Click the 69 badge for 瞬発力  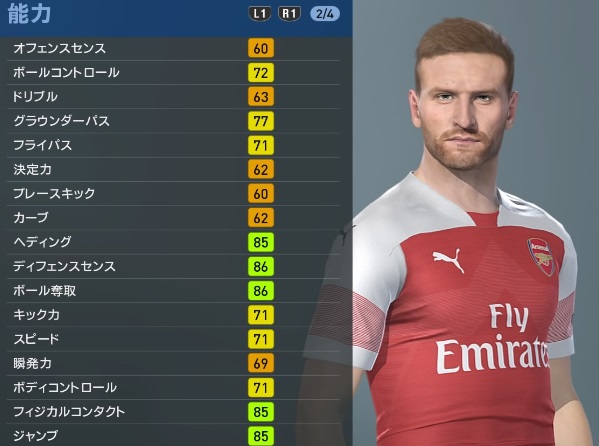[x=261, y=363]
